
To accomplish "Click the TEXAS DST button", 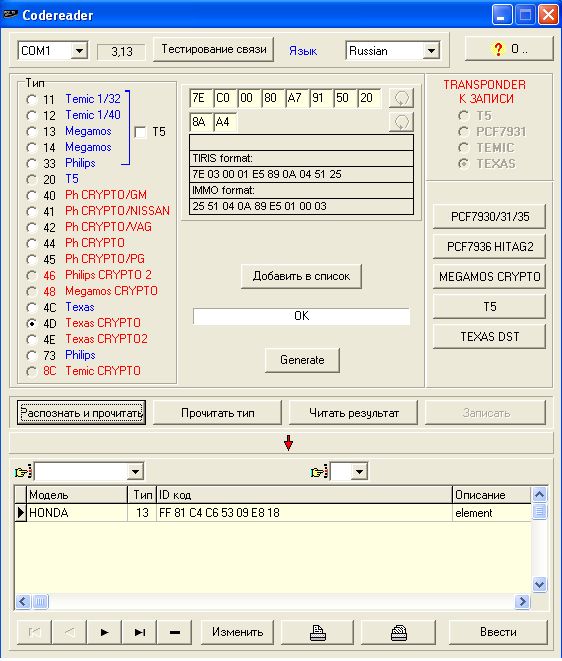I will click(x=489, y=336).
